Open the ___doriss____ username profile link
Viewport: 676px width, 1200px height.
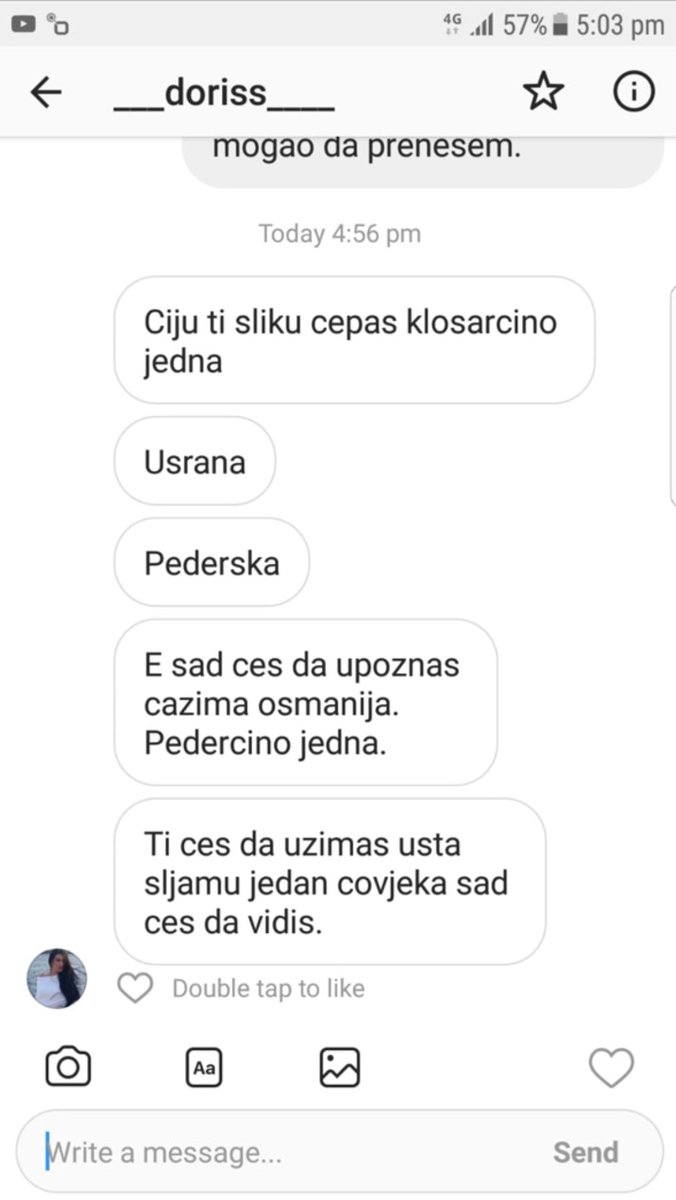point(224,93)
